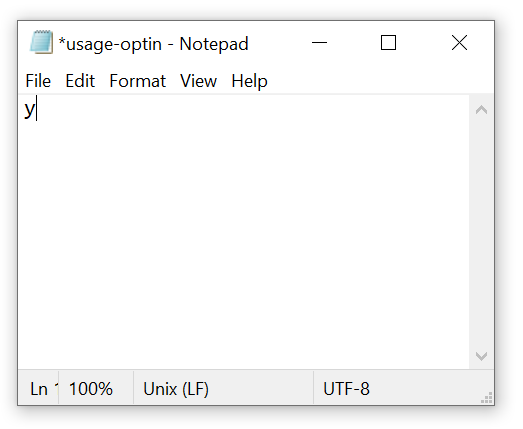Click the Ln line position indicator

39,389
